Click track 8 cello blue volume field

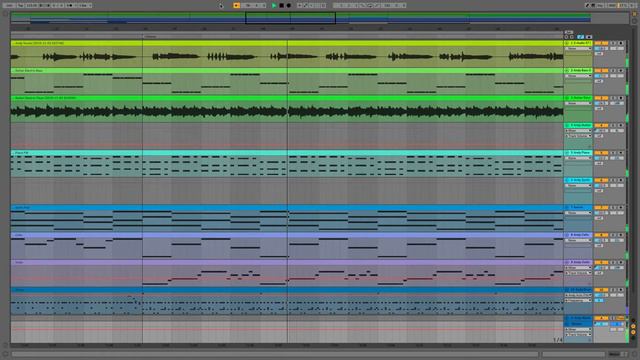[x=601, y=240]
